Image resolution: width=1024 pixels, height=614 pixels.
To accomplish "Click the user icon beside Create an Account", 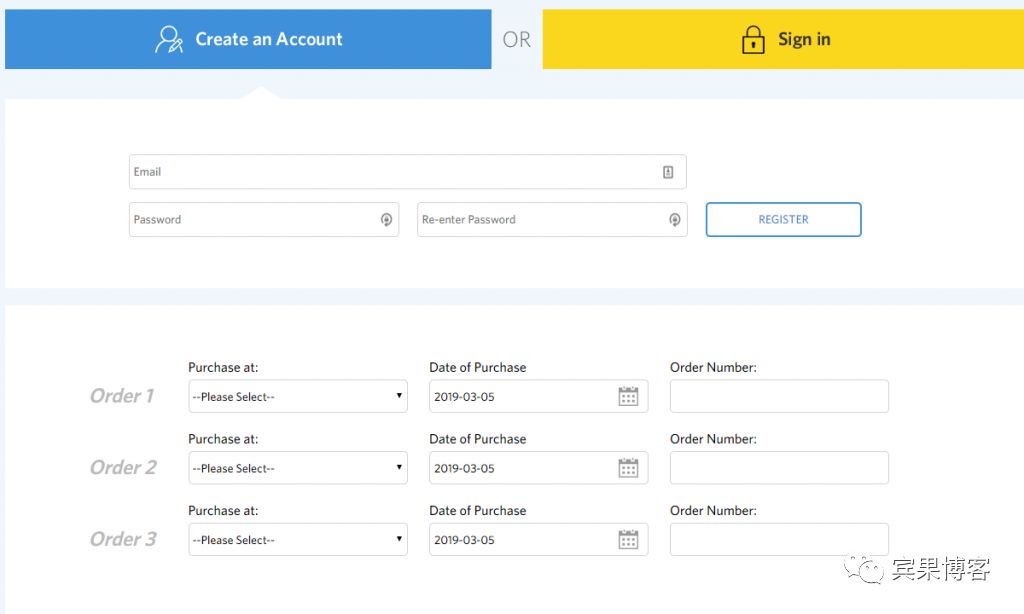I will pos(169,39).
